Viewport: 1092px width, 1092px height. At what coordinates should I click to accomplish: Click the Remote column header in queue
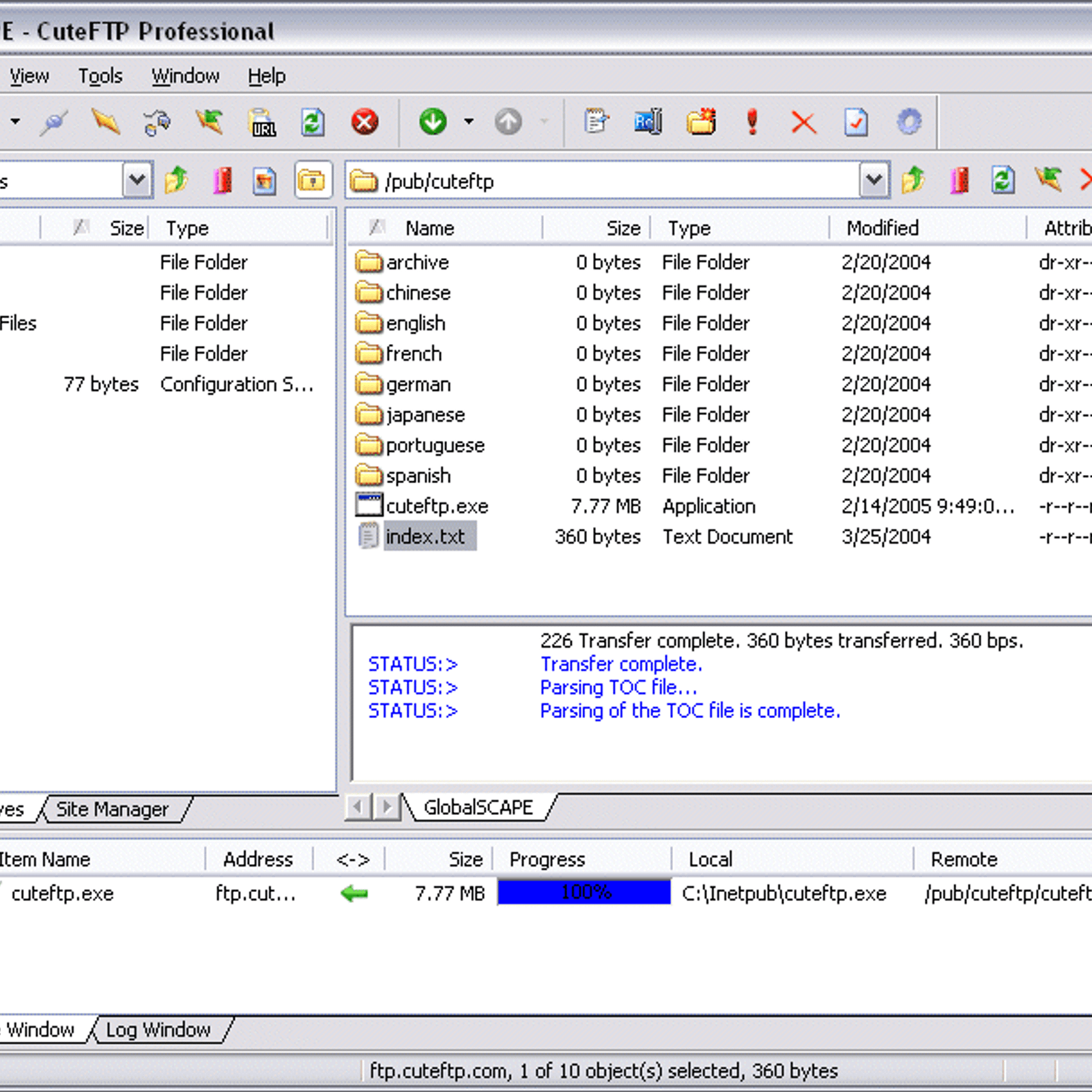pyautogui.click(x=1003, y=859)
